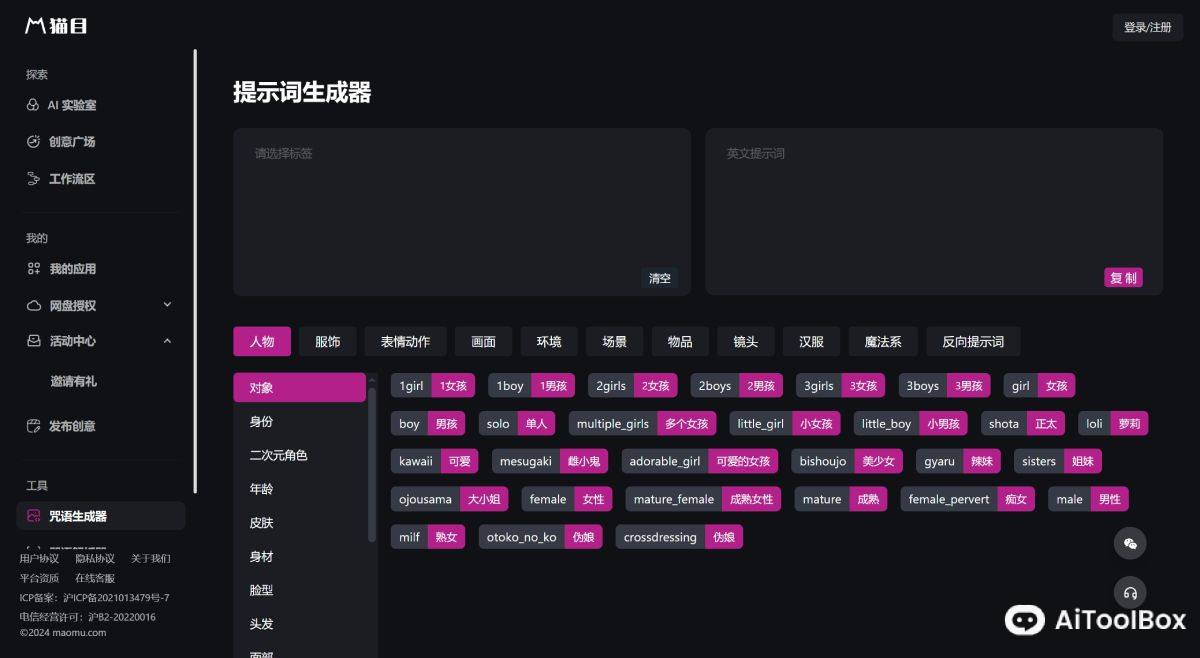
Task: Switch to 汉服 tab
Action: (x=811, y=341)
